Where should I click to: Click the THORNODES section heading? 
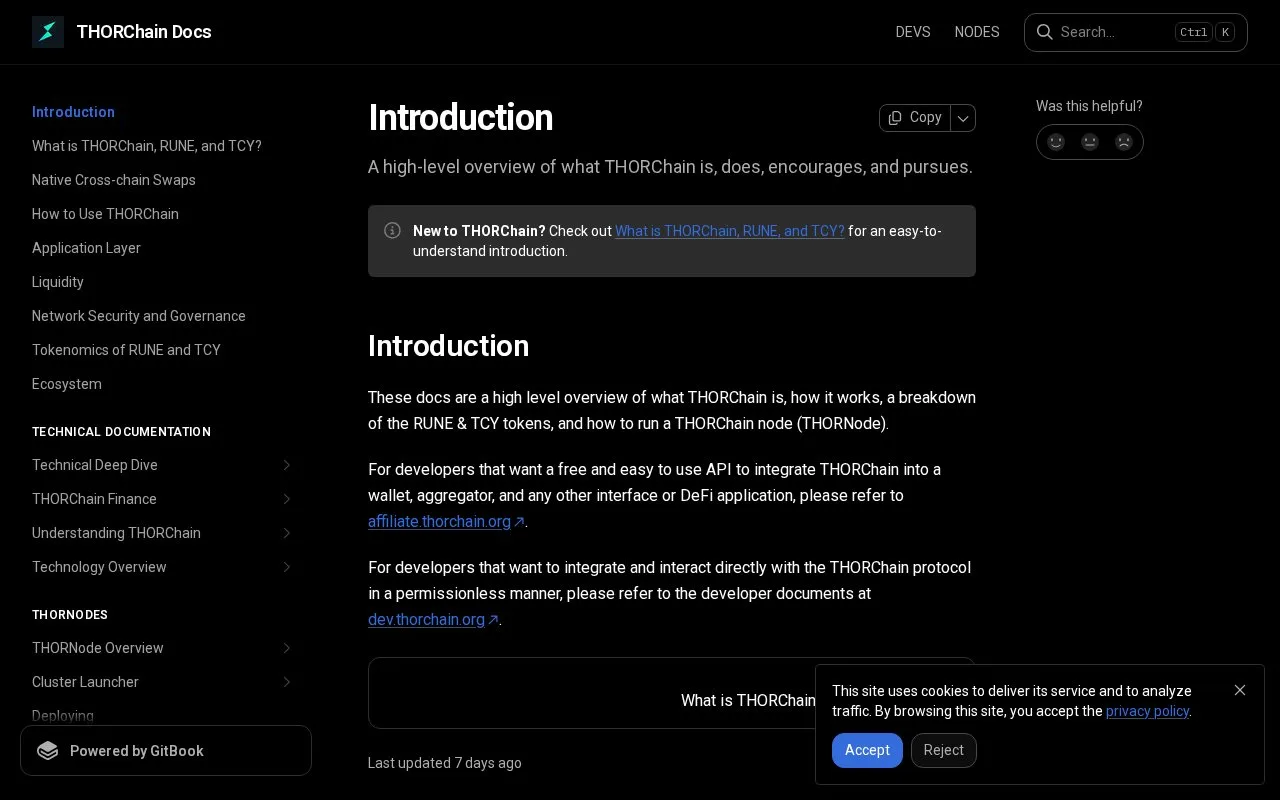[70, 615]
